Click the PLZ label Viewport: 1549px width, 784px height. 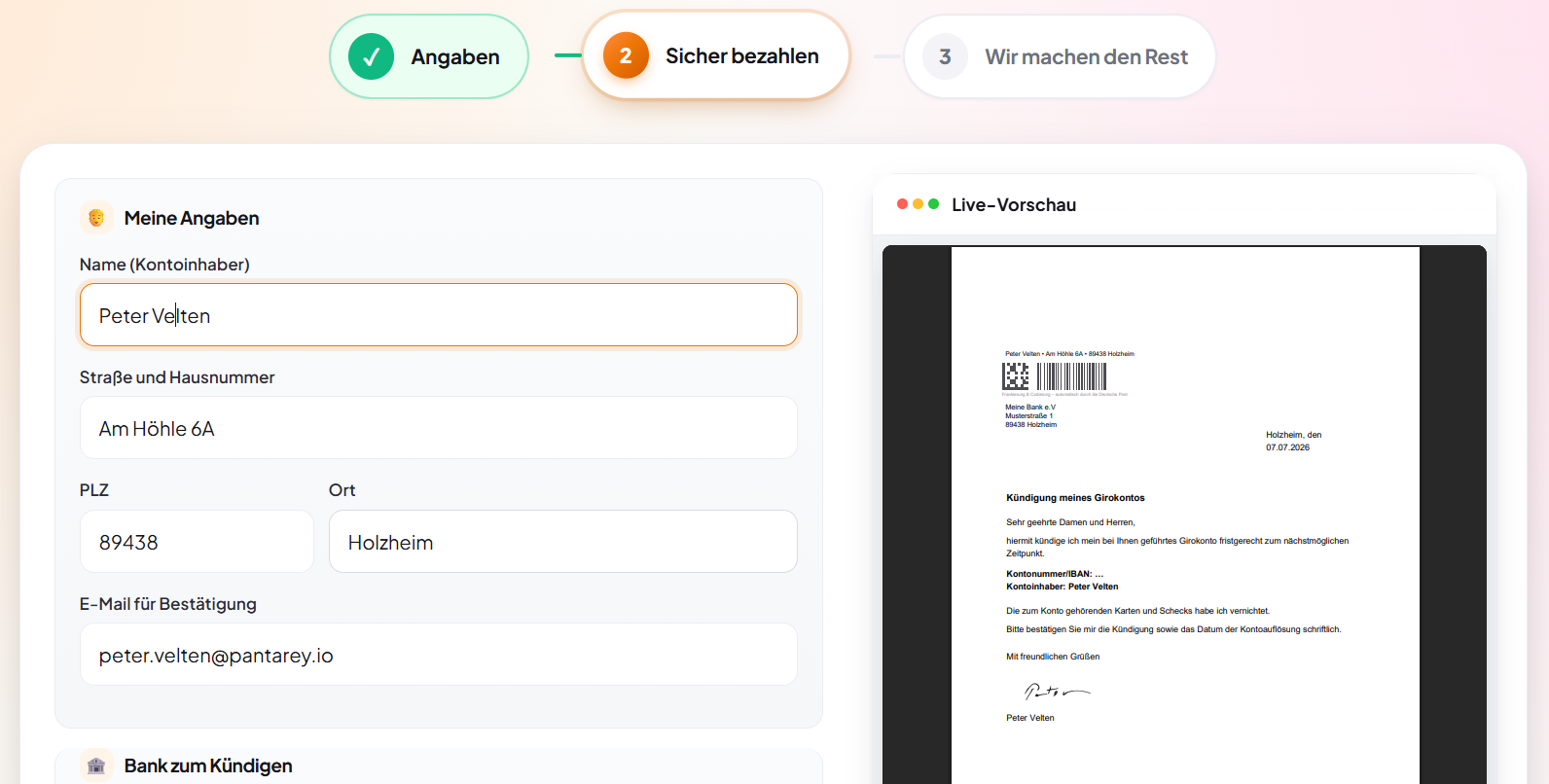tap(94, 490)
